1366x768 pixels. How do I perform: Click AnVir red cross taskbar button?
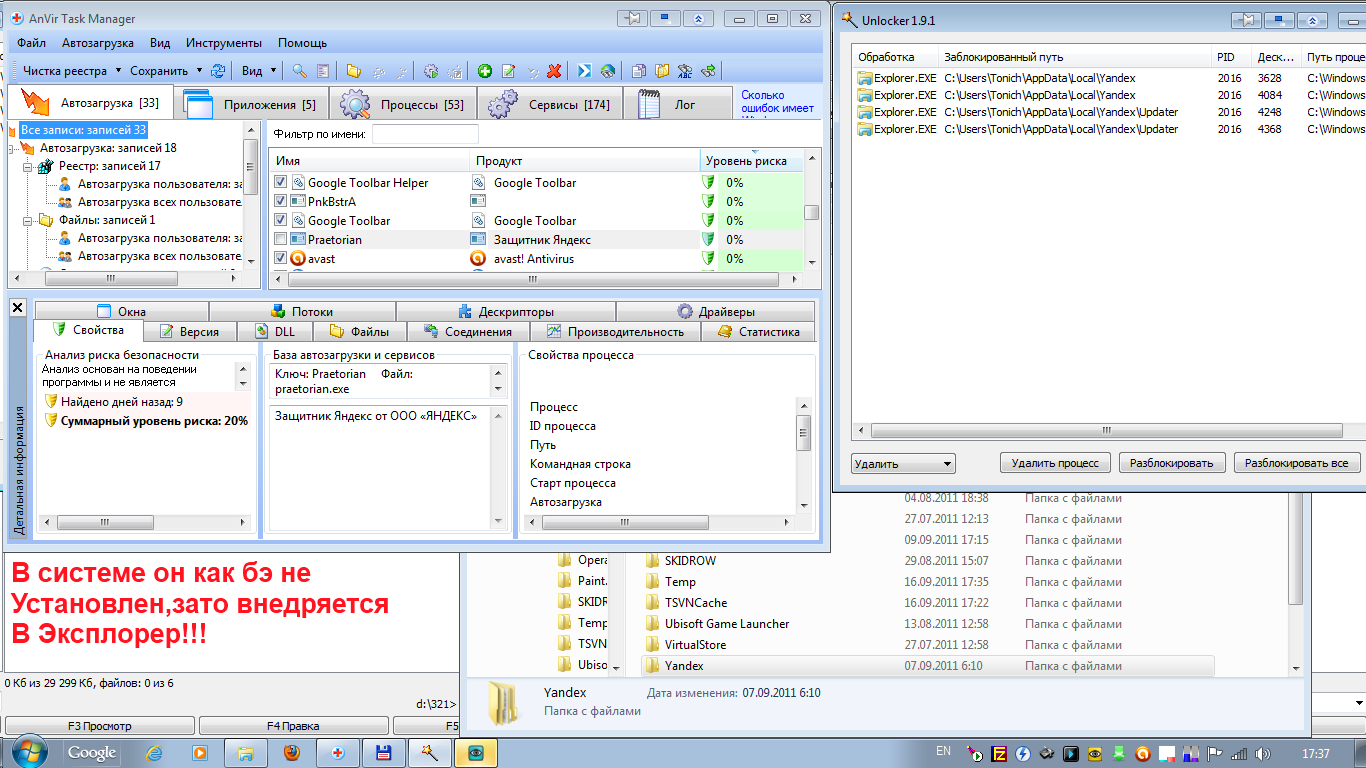[x=337, y=753]
